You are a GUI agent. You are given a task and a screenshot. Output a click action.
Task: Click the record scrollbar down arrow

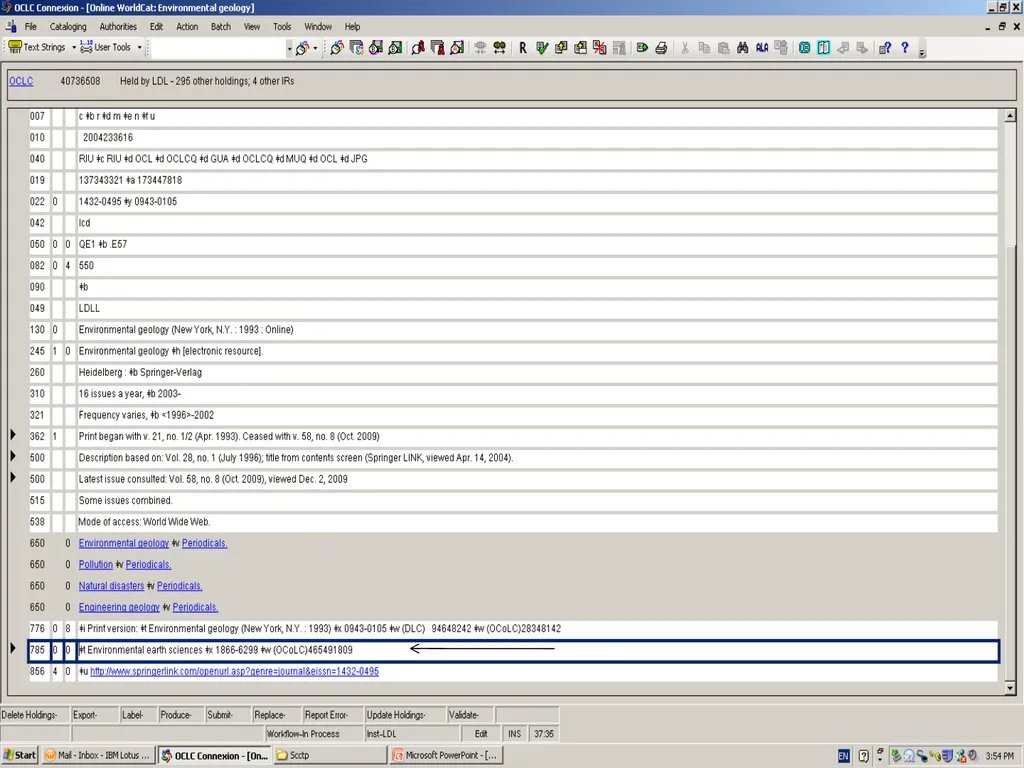pyautogui.click(x=1010, y=688)
